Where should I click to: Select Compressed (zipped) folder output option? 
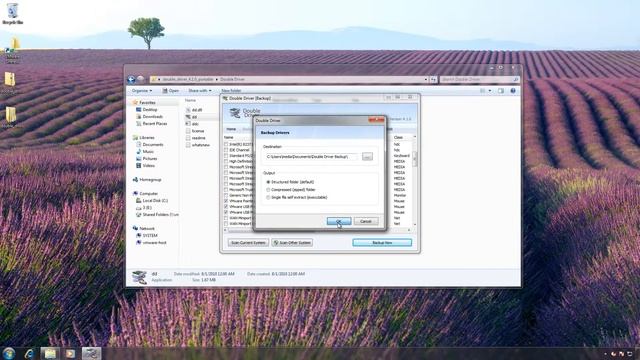[x=291, y=190]
